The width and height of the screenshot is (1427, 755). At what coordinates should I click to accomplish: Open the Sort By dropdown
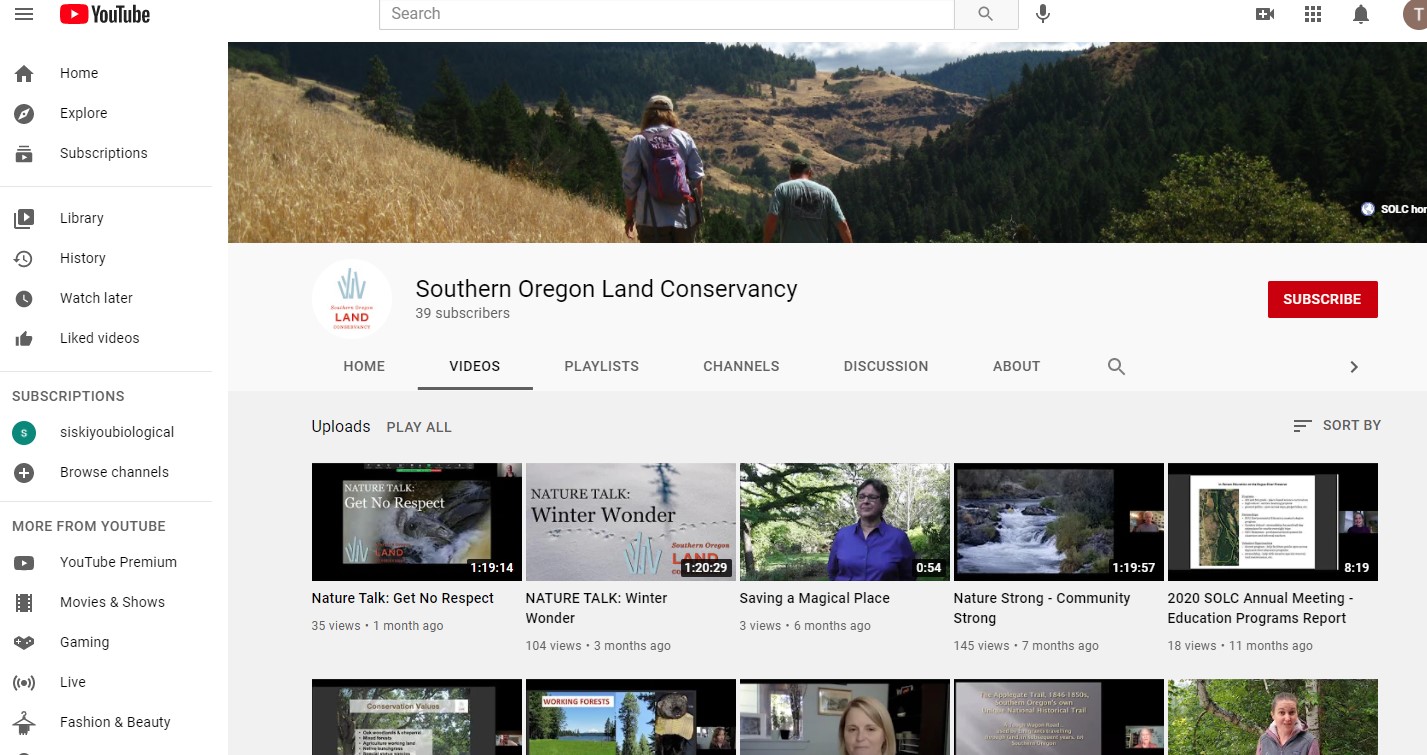pos(1336,425)
